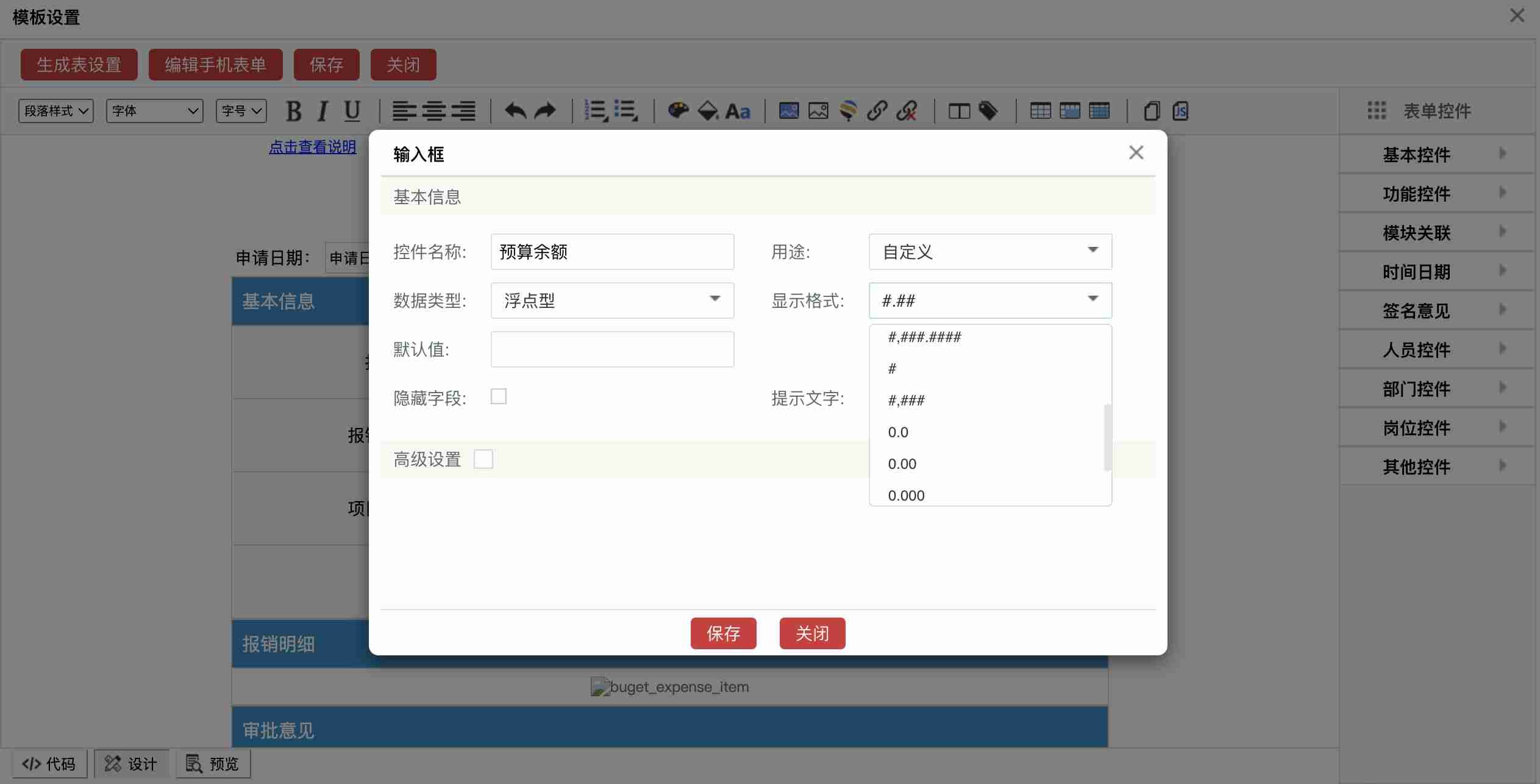1540x784 pixels.
Task: Choose the #,### format option
Action: [x=907, y=401]
